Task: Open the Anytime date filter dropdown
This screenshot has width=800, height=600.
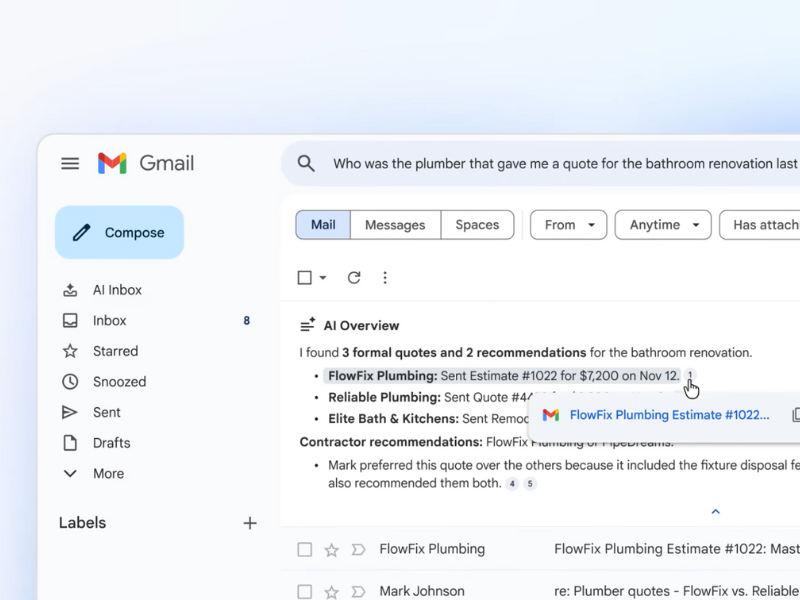Action: pos(663,224)
